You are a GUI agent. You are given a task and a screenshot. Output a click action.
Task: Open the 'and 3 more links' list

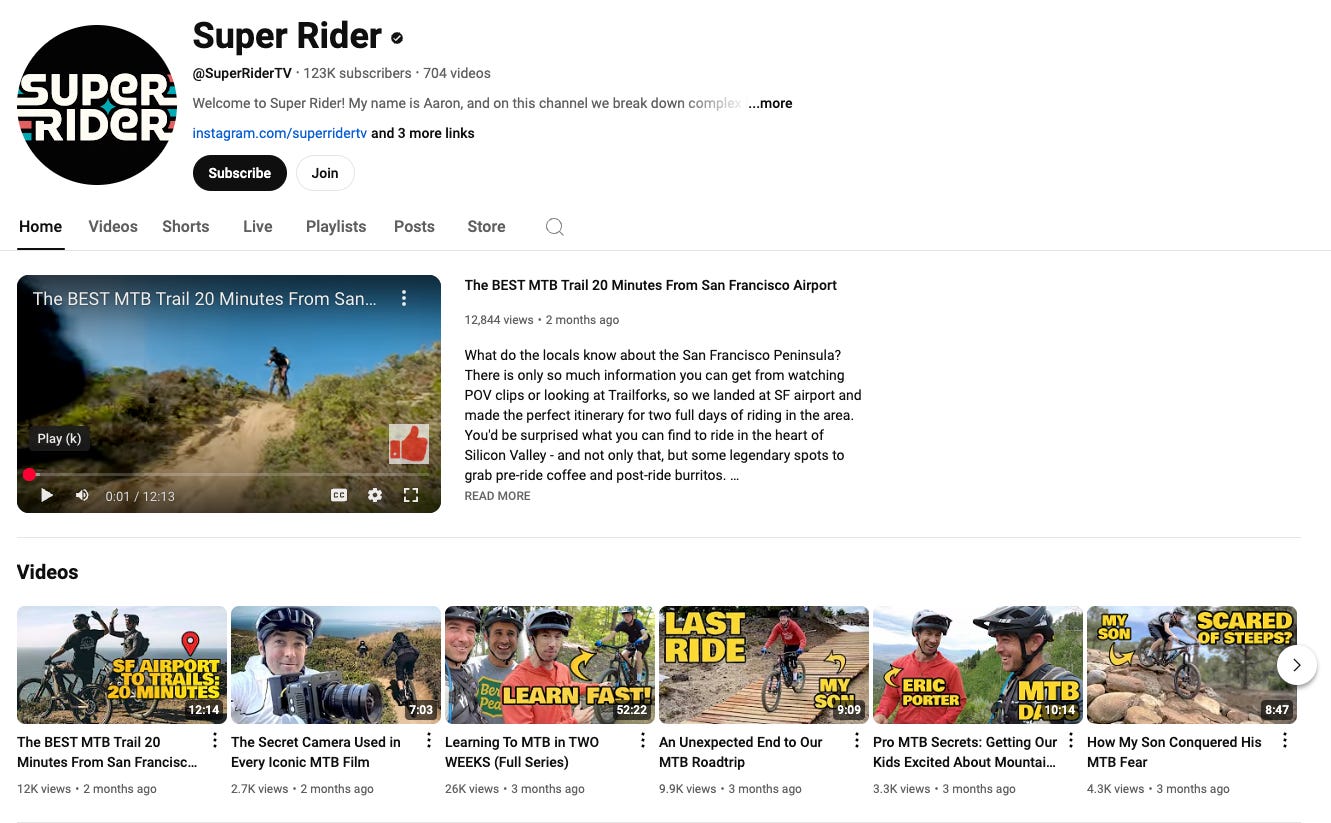point(423,133)
